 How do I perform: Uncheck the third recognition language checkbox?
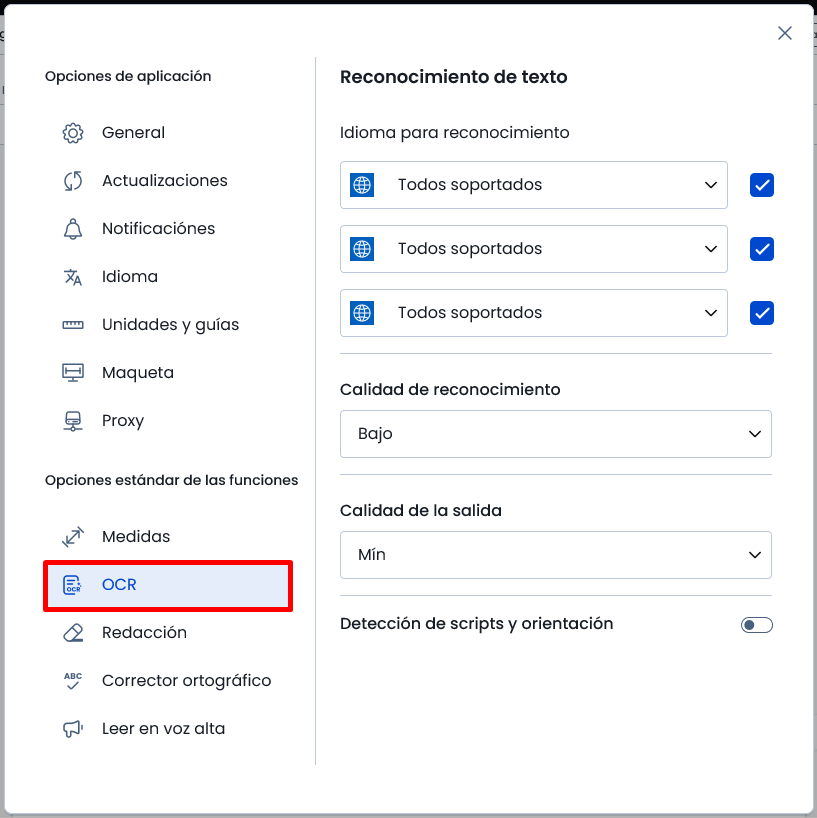tap(762, 313)
